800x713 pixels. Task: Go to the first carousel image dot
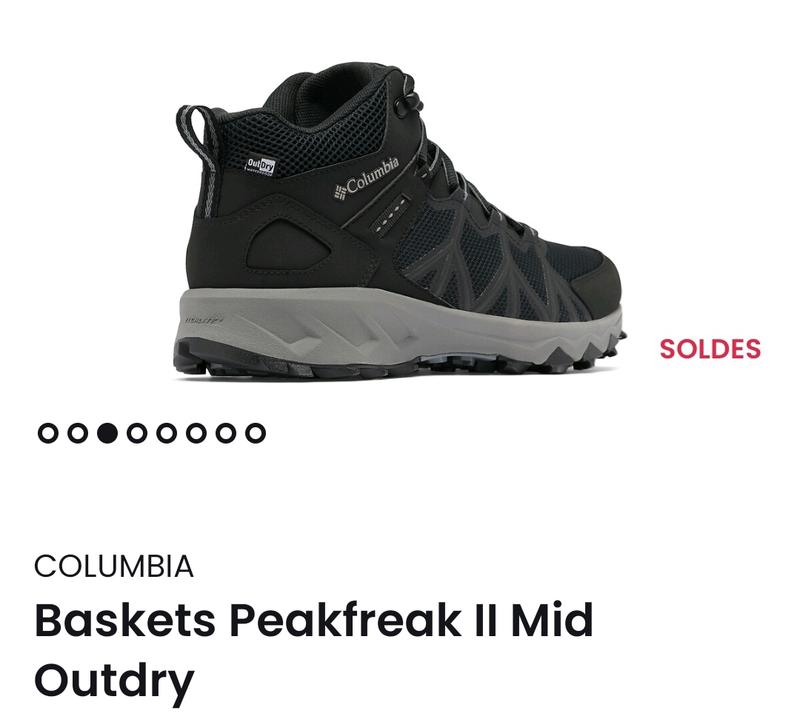48,433
